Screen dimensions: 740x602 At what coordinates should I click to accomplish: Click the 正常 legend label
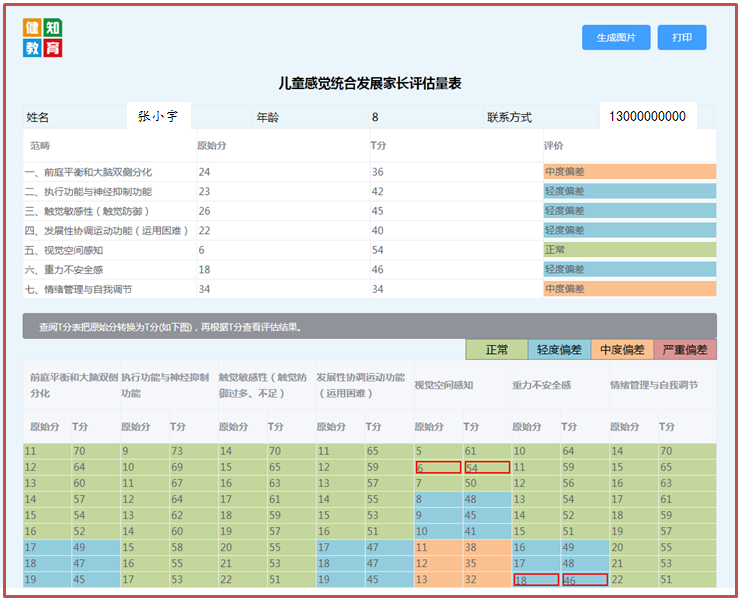(496, 350)
